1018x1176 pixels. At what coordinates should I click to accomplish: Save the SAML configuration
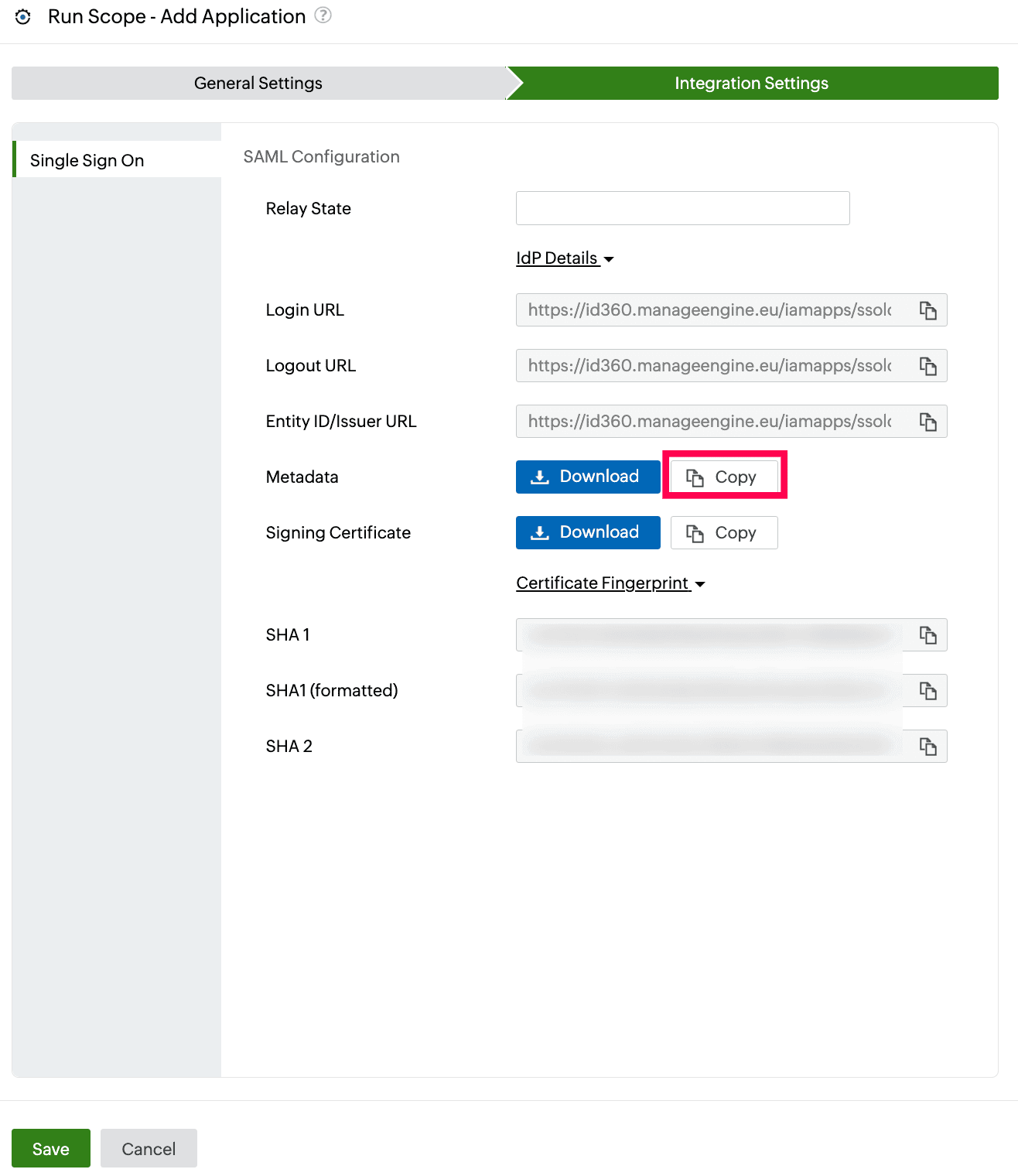point(50,1148)
